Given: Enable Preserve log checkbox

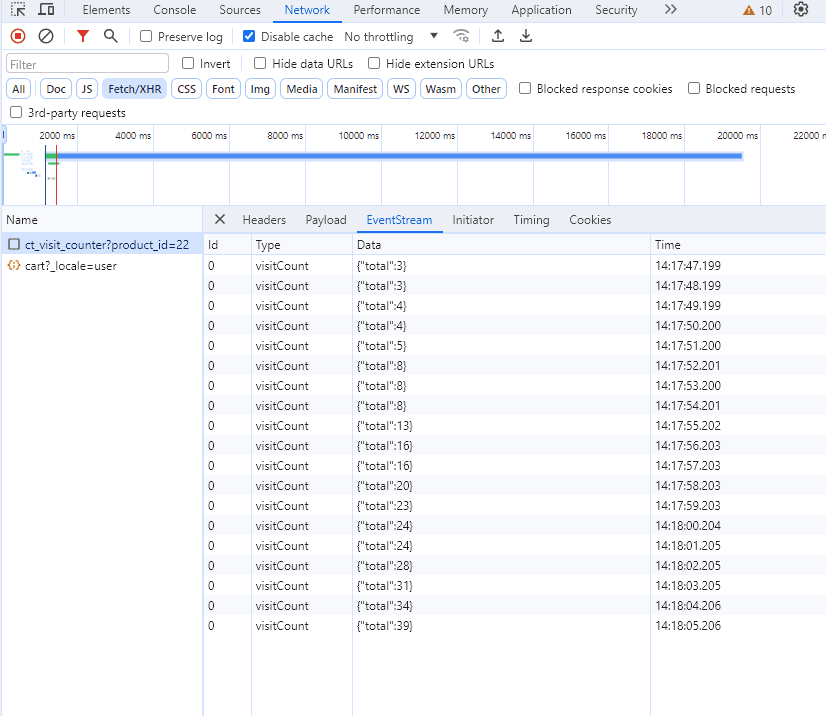Looking at the screenshot, I should point(146,36).
